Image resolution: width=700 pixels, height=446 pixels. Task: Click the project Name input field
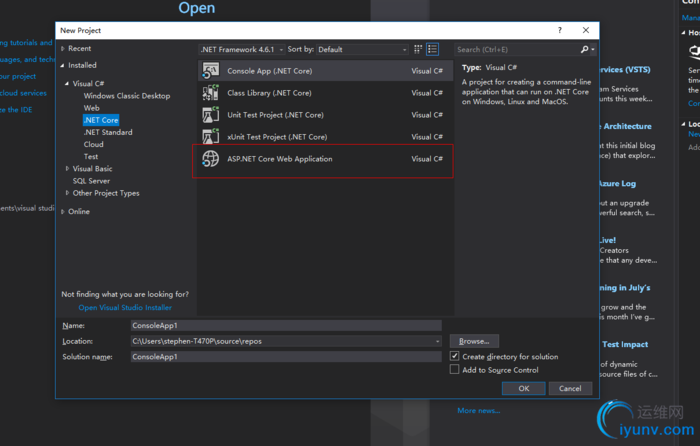(286, 325)
